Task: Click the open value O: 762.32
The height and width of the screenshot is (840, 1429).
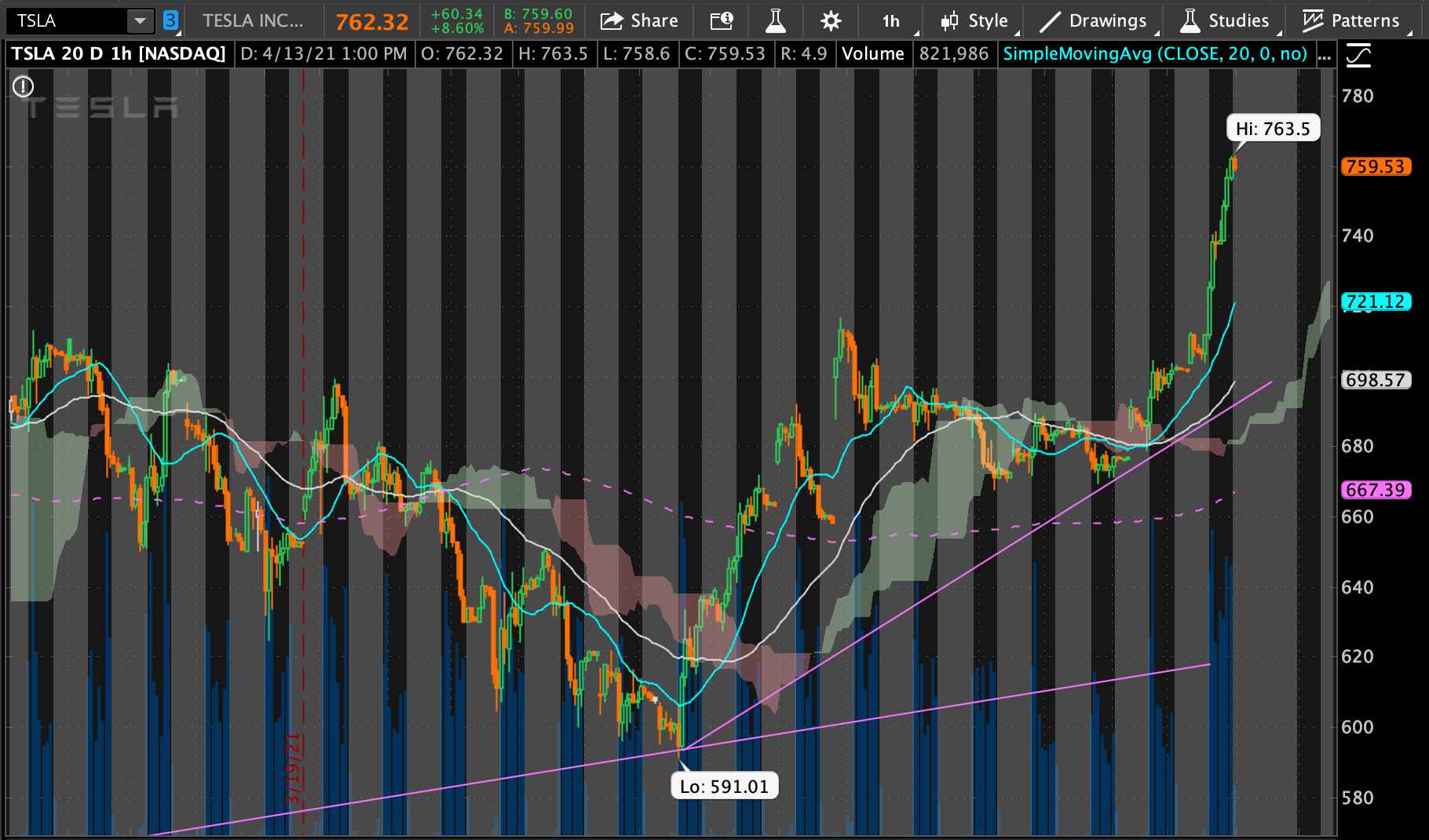Action: (x=462, y=54)
